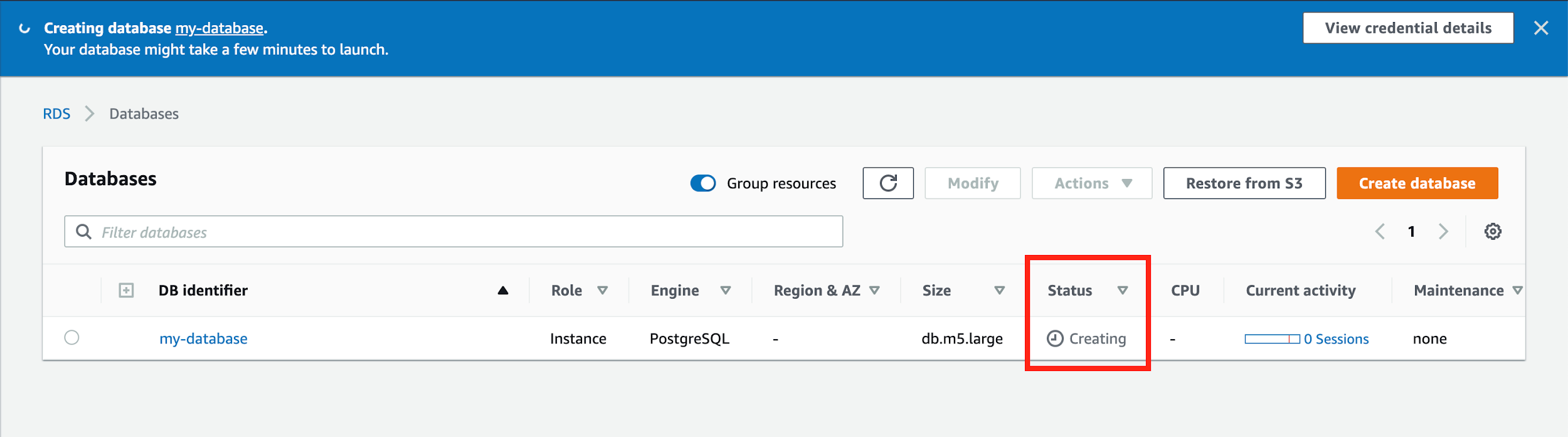Click the clock icon beside Creating status

pyautogui.click(x=1055, y=338)
